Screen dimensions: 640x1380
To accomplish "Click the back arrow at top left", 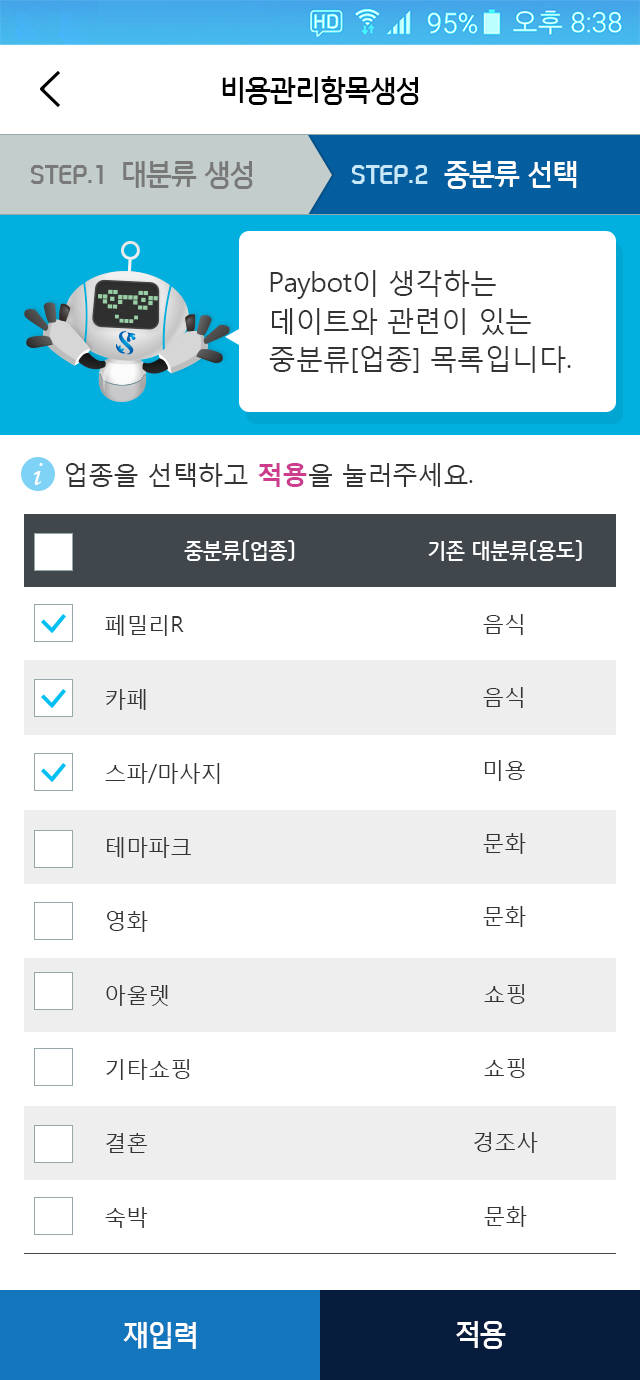I will [x=49, y=88].
